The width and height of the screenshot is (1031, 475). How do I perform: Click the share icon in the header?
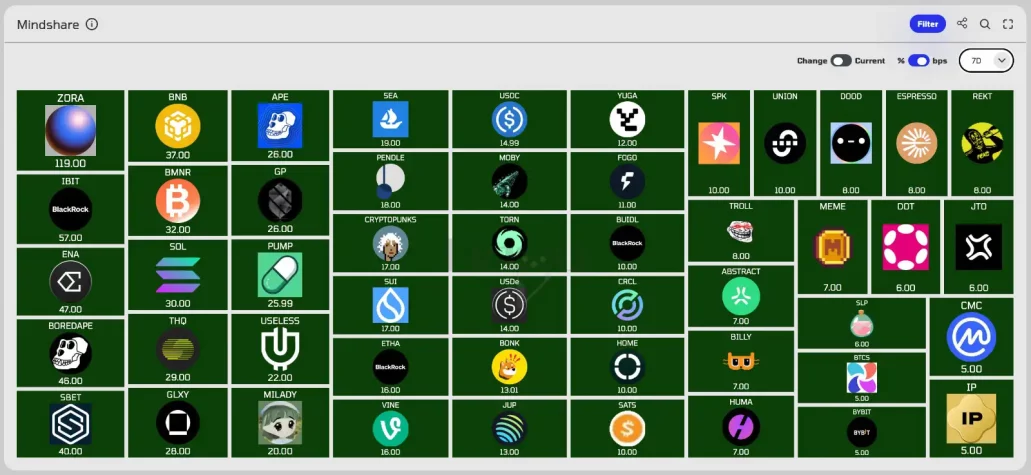(x=962, y=24)
